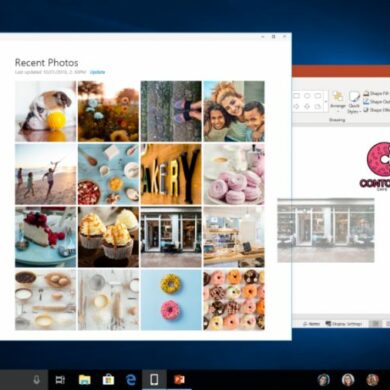Open the baking ingredients on blue photo

coord(108,174)
